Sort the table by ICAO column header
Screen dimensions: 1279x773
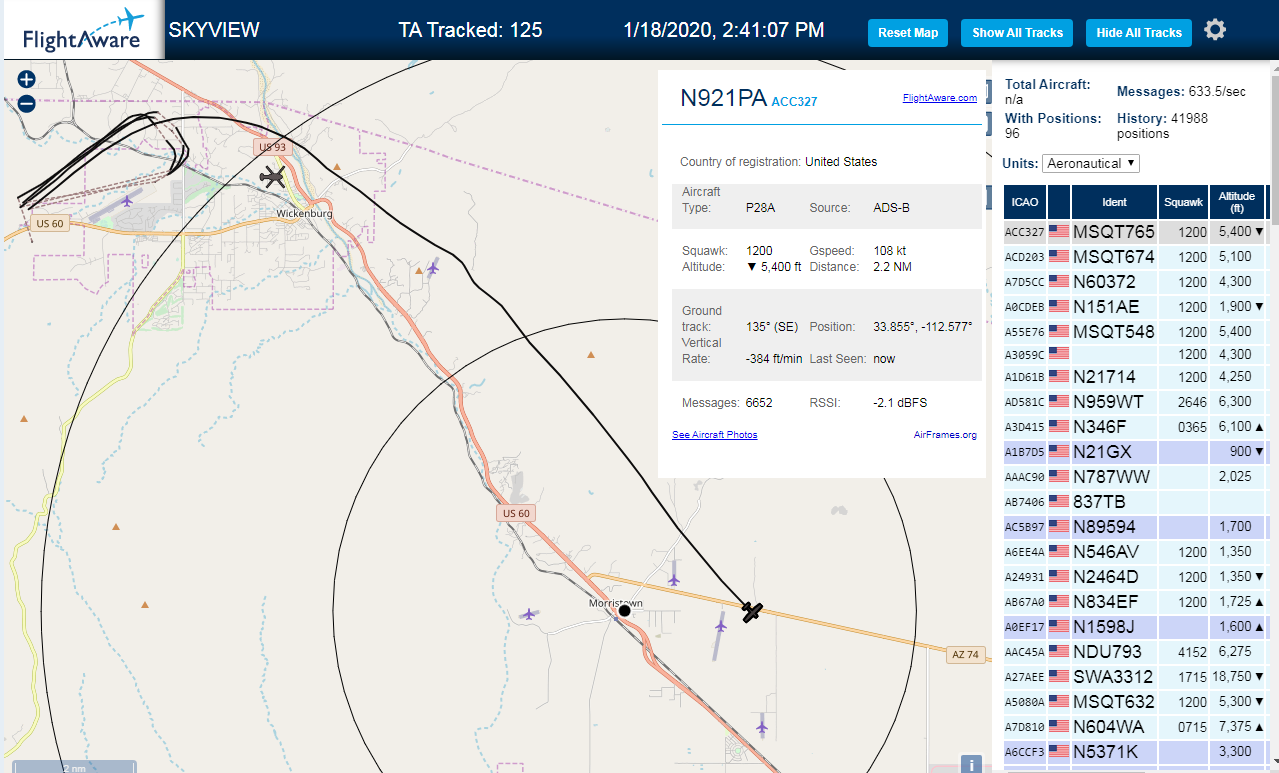1025,202
